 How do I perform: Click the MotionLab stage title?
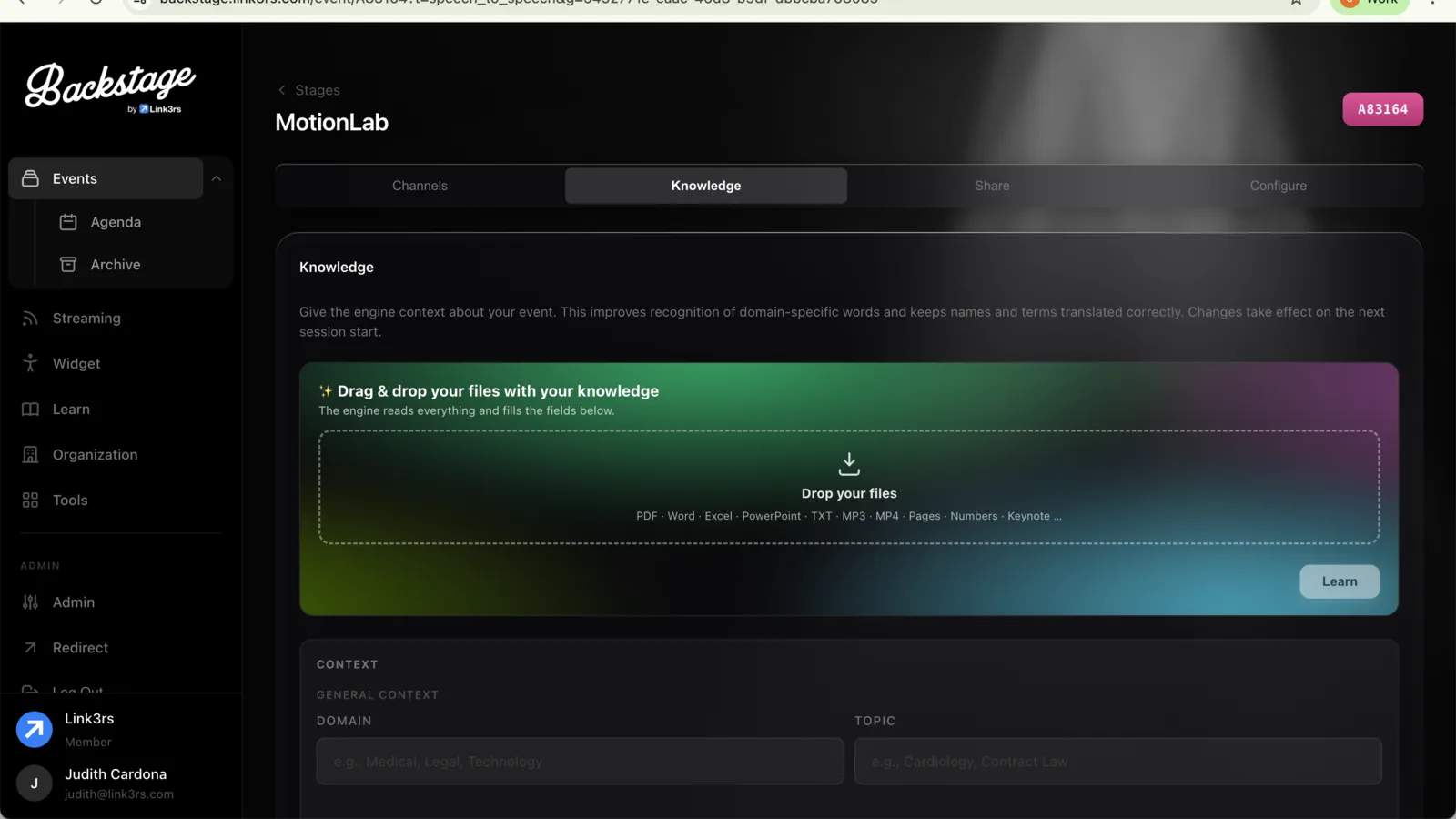click(x=332, y=122)
